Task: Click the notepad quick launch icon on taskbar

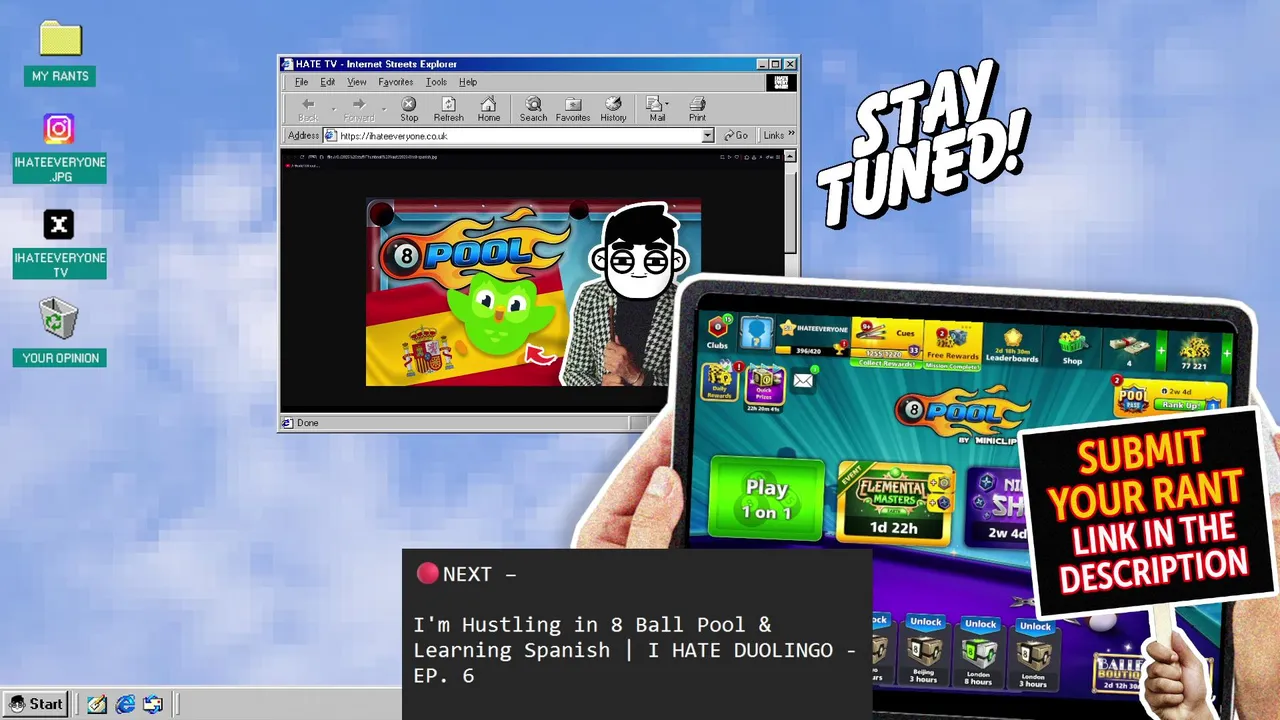Action: [97, 704]
